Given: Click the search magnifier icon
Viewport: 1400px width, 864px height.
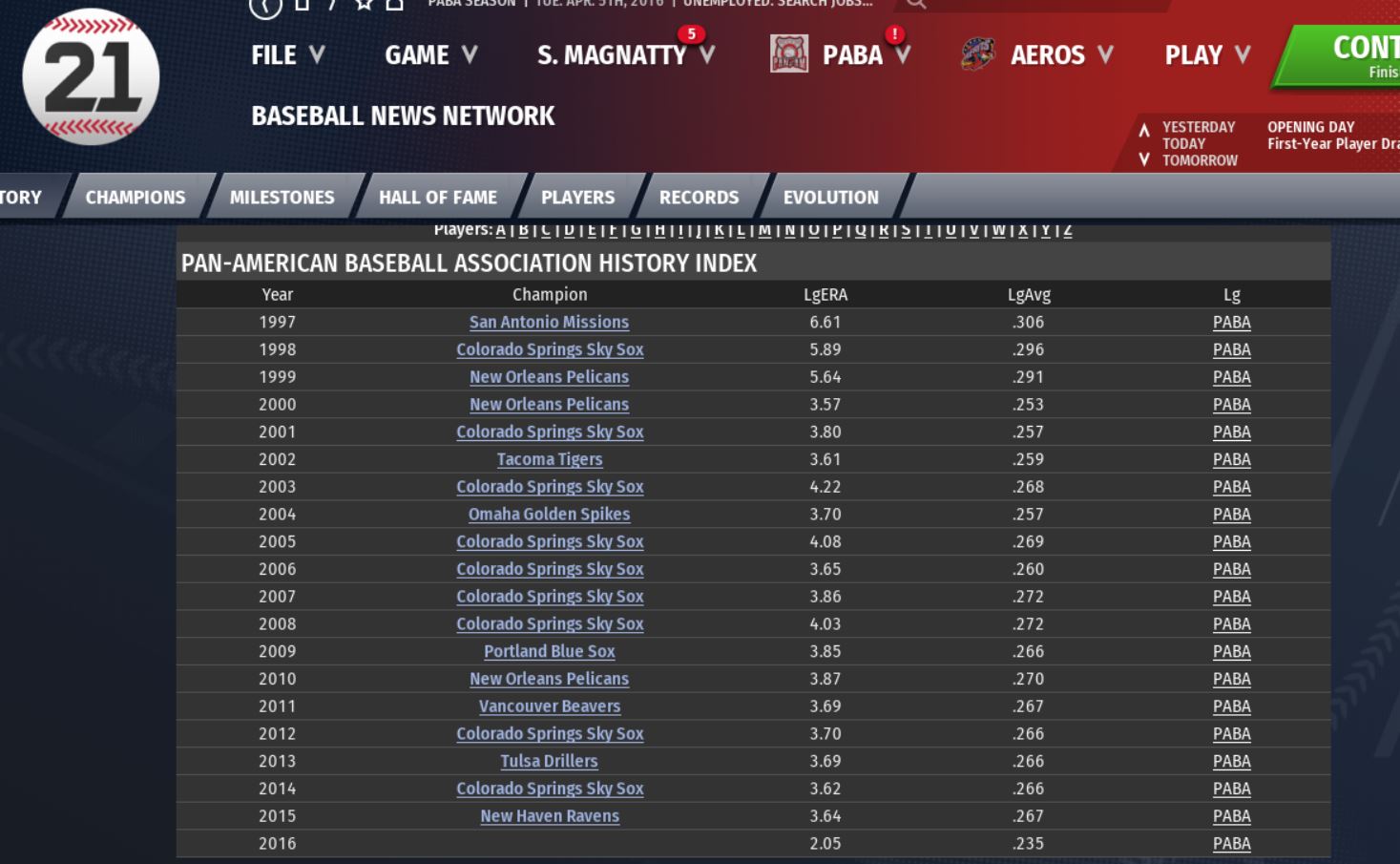Looking at the screenshot, I should point(916,4).
